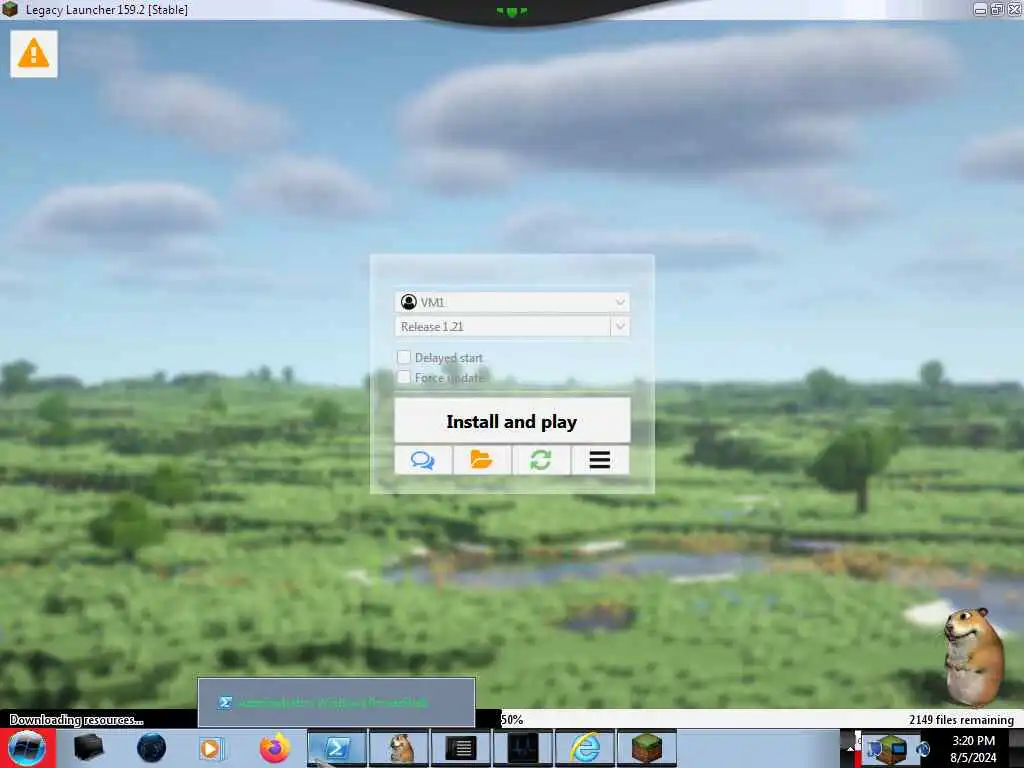Open Internet Explorer from the taskbar
This screenshot has height=768, width=1024.
(x=586, y=748)
